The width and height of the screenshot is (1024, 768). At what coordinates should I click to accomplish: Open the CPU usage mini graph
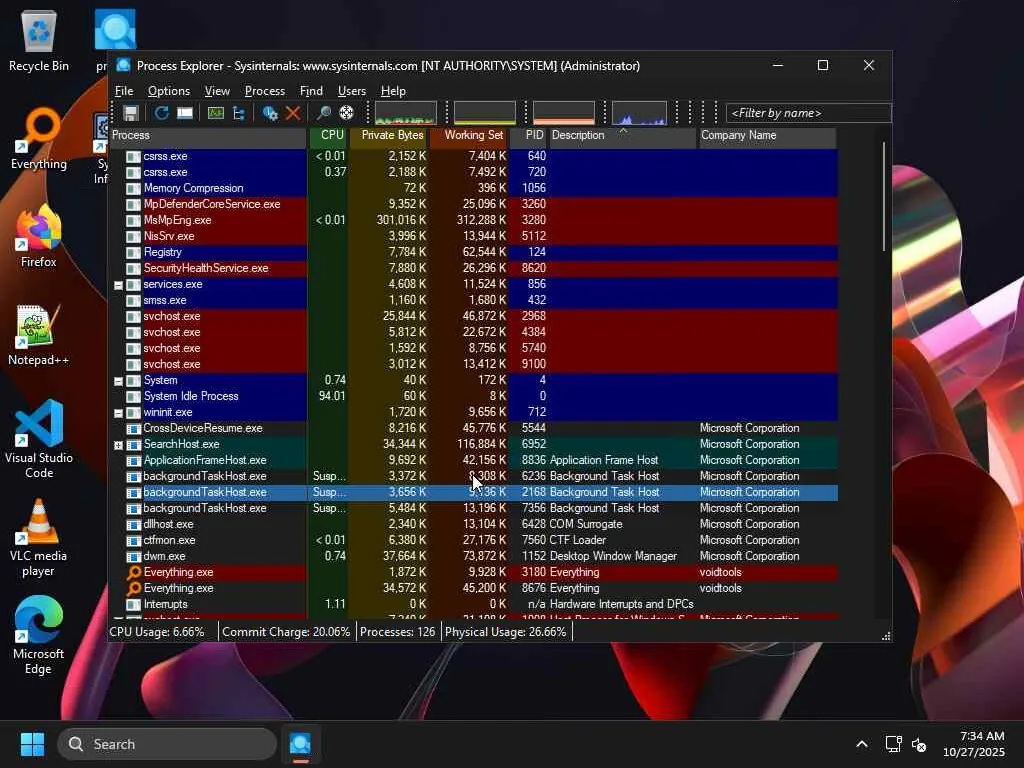406,112
